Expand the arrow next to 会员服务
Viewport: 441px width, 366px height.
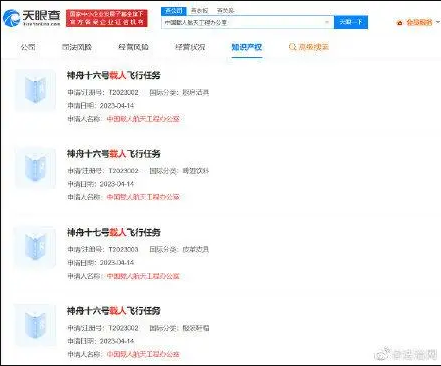438,22
